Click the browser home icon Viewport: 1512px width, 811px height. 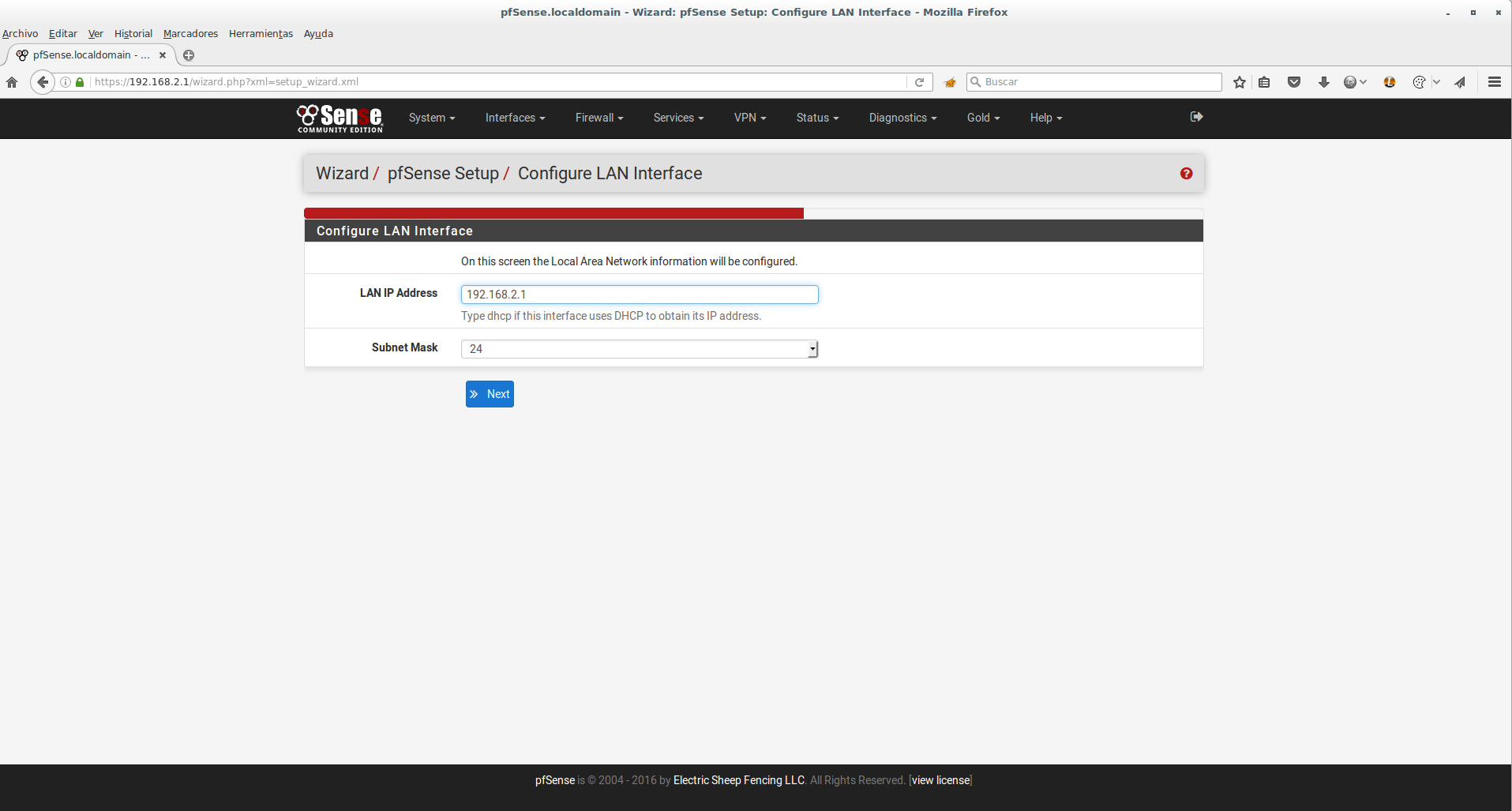coord(12,82)
